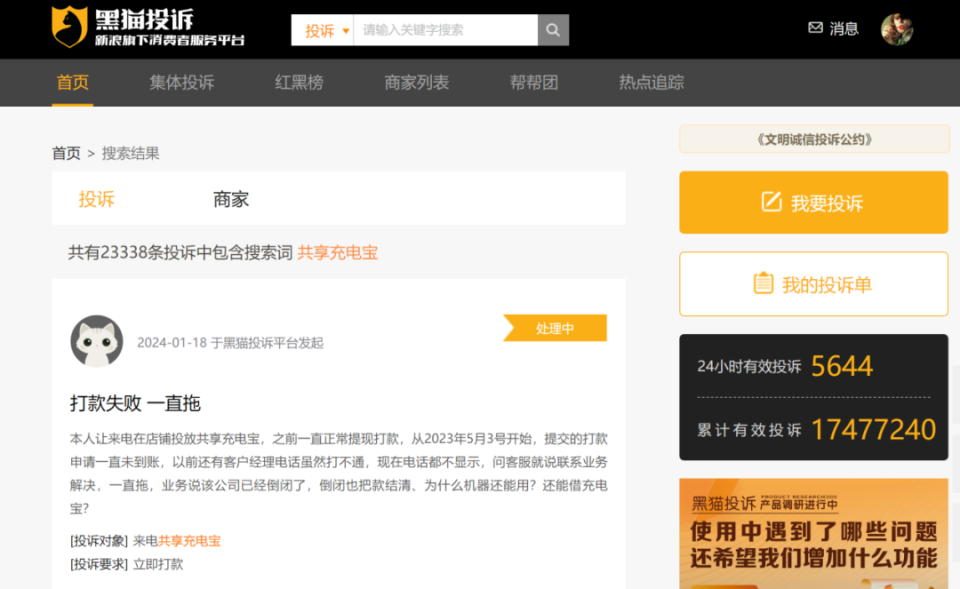This screenshot has width=960, height=589.
Task: Click the clipboard icon on 我的投诉单
Action: coord(763,284)
